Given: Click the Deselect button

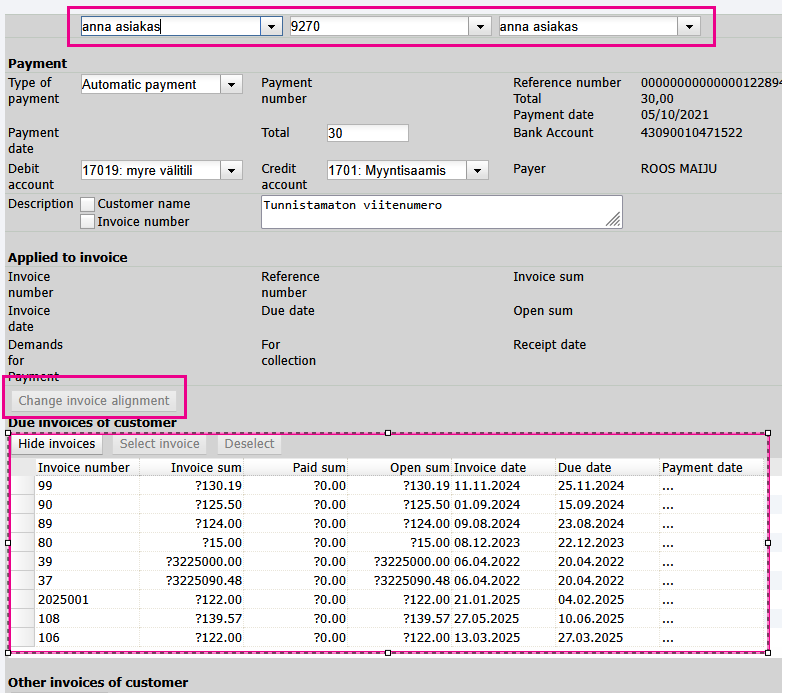Looking at the screenshot, I should [x=249, y=444].
